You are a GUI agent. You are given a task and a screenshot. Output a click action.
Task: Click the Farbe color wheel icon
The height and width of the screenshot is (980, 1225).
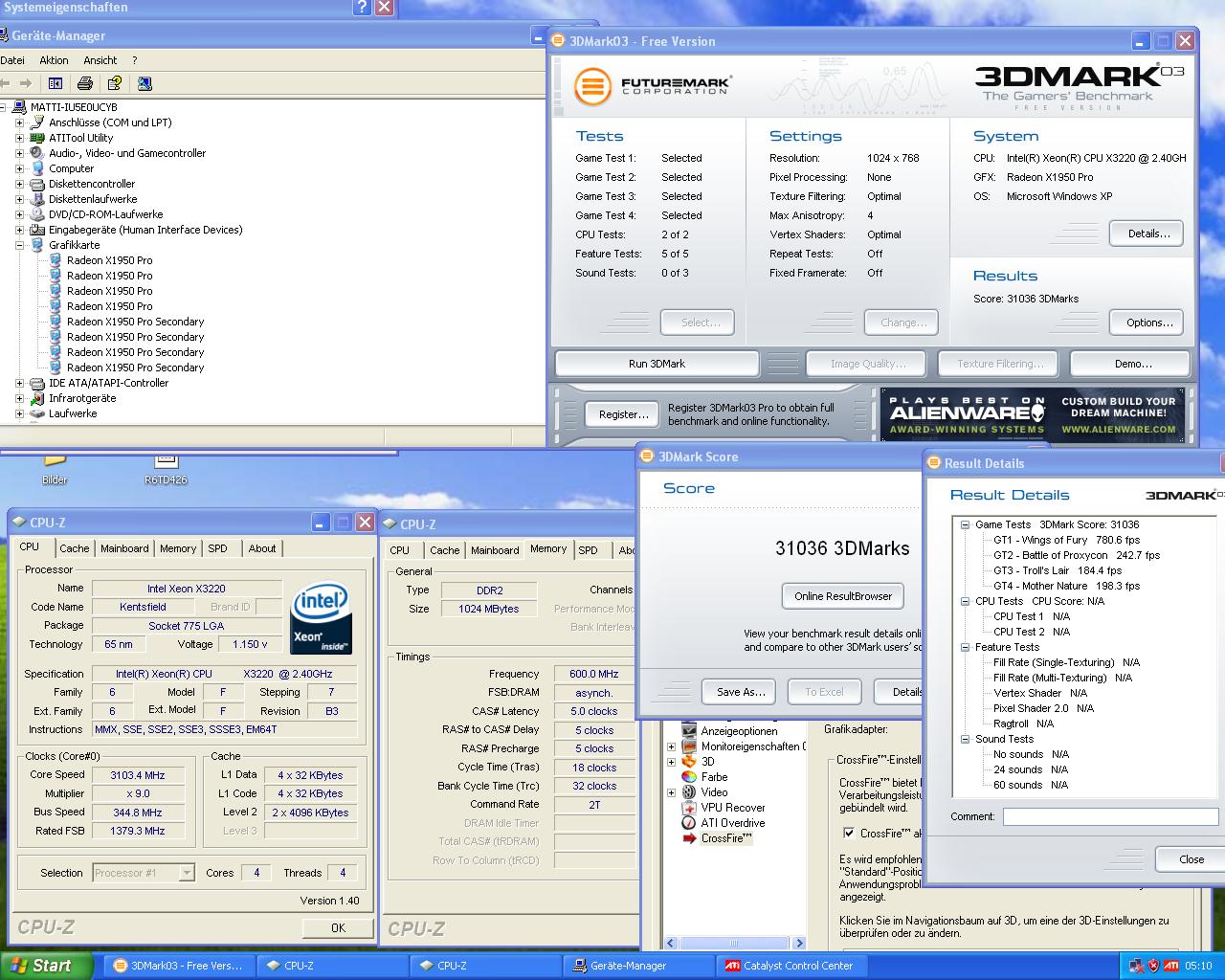pyautogui.click(x=689, y=777)
